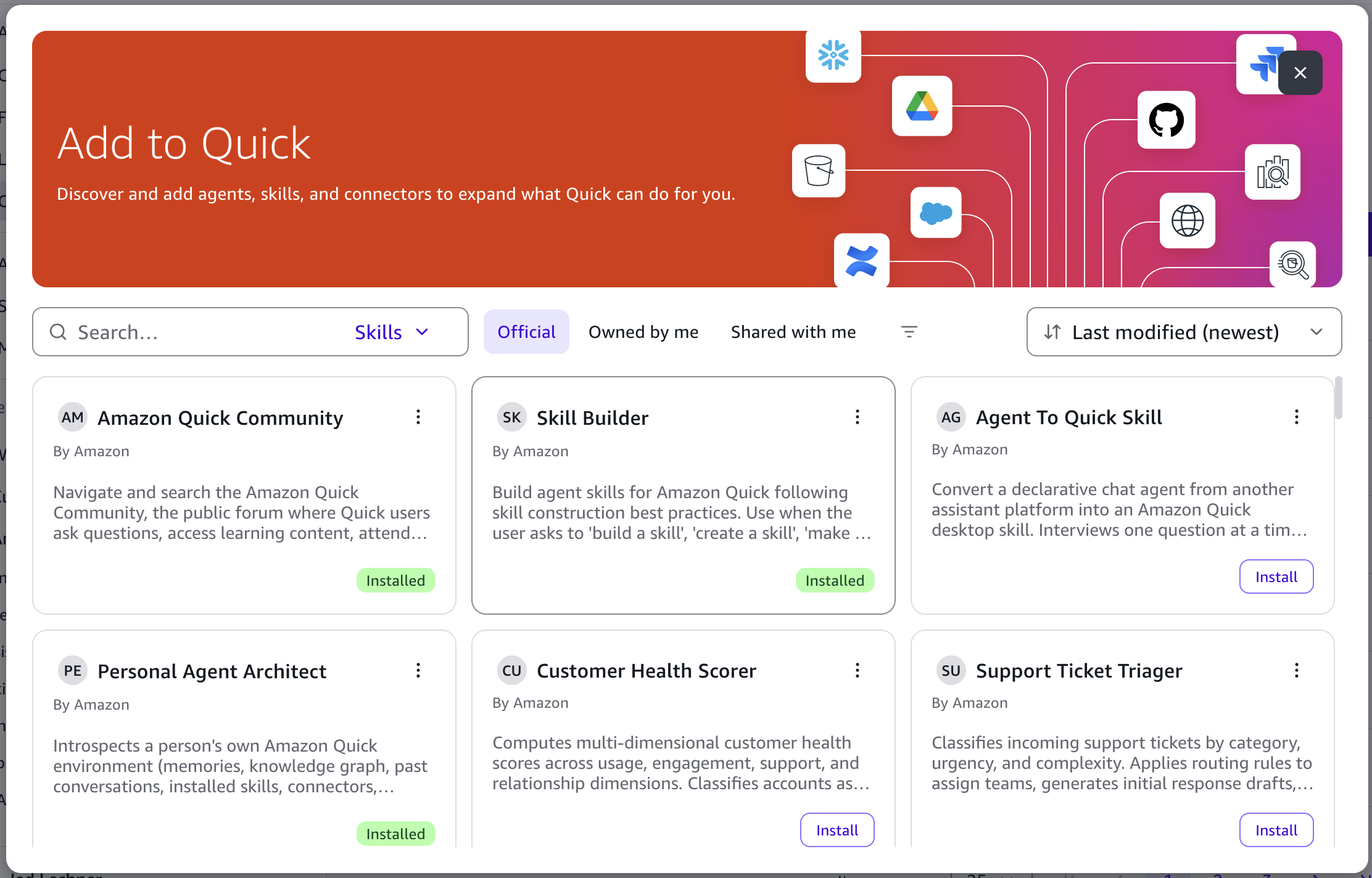Viewport: 1372px width, 878px height.
Task: Click the Confluence icon in banner
Action: [861, 260]
